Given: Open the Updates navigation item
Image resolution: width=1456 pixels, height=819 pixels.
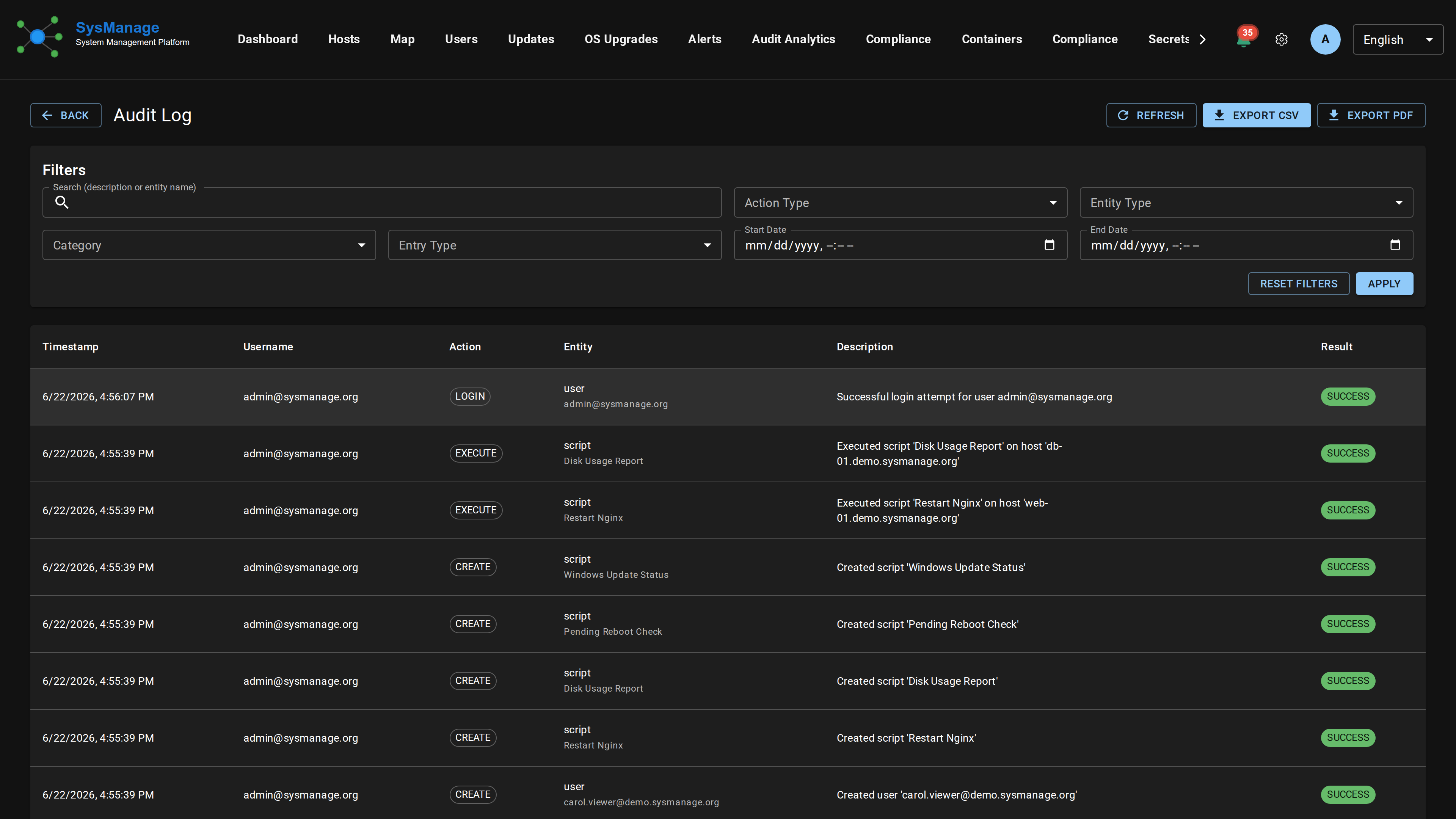Looking at the screenshot, I should (x=531, y=39).
